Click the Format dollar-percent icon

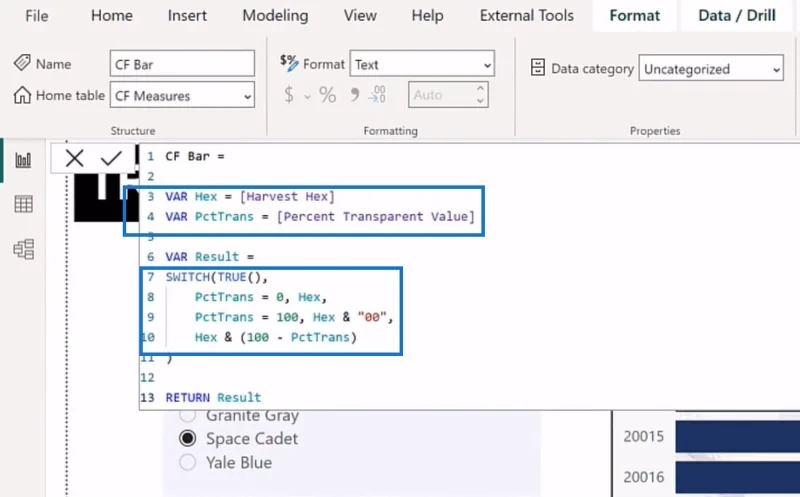pyautogui.click(x=289, y=63)
